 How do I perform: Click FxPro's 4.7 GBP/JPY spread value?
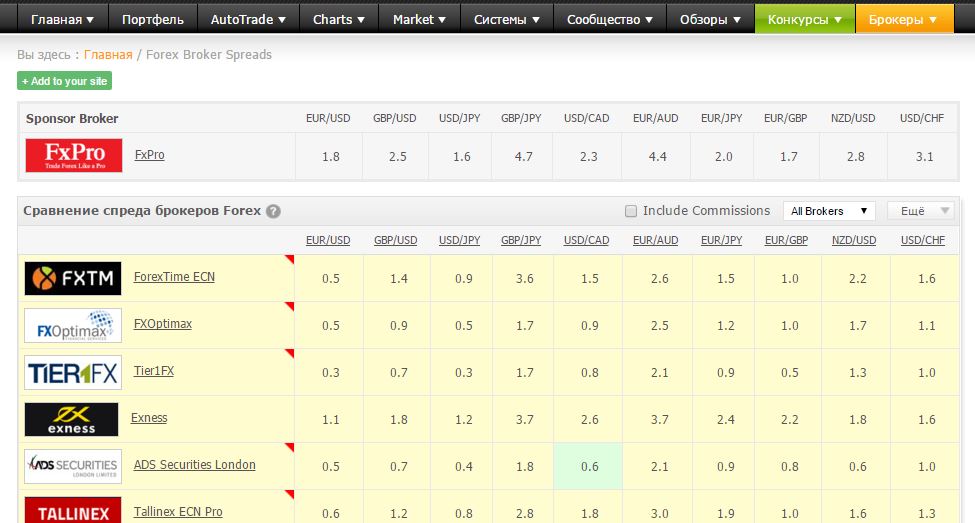click(x=524, y=157)
